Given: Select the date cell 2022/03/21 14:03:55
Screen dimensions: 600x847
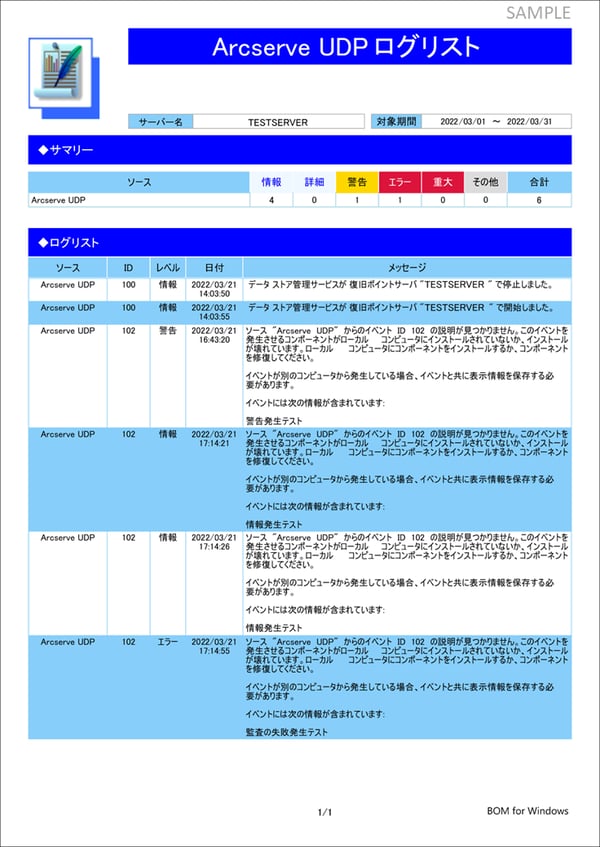Looking at the screenshot, I should tap(214, 312).
